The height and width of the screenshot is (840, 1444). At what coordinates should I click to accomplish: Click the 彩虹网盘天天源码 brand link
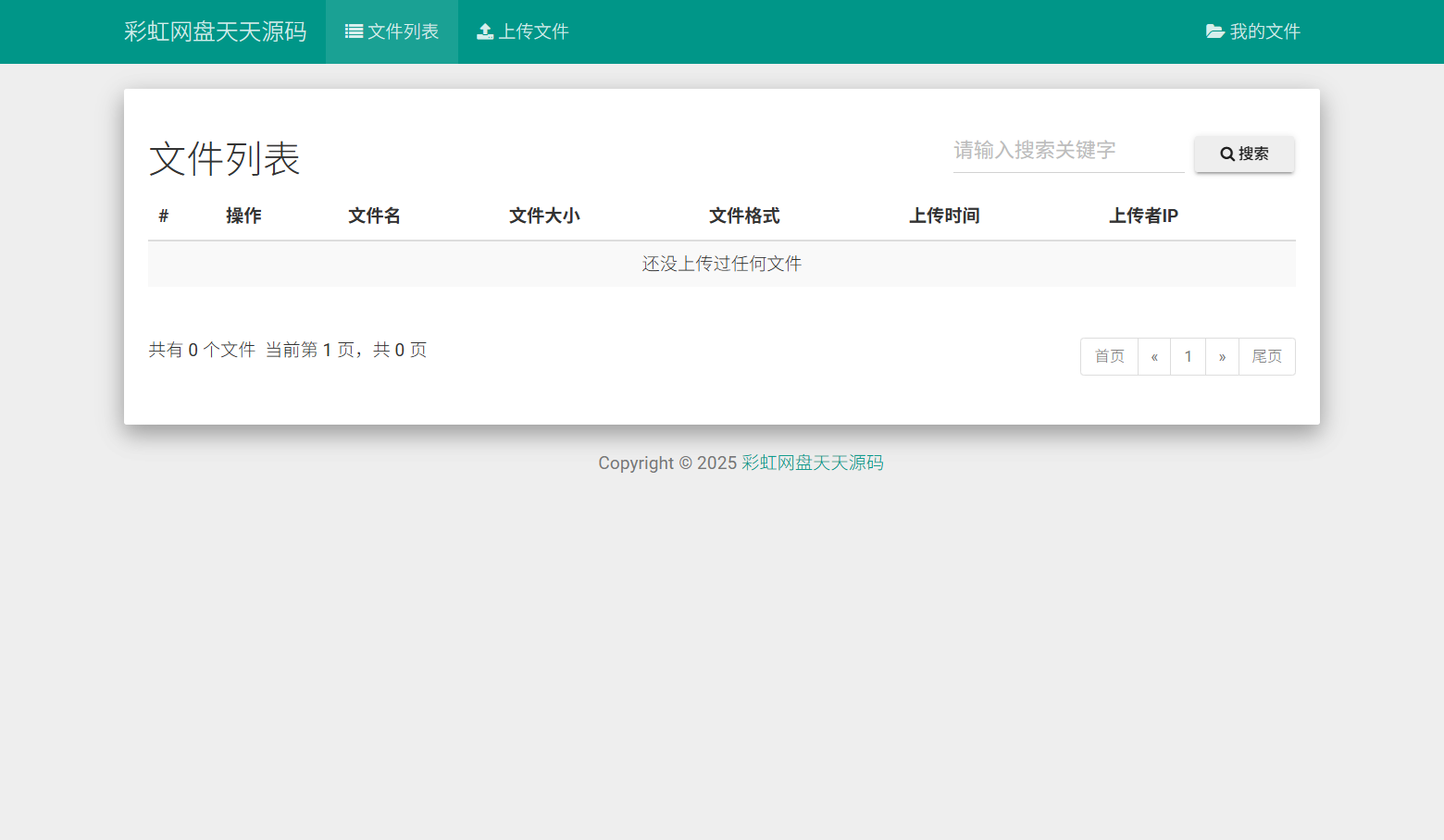[x=216, y=31]
